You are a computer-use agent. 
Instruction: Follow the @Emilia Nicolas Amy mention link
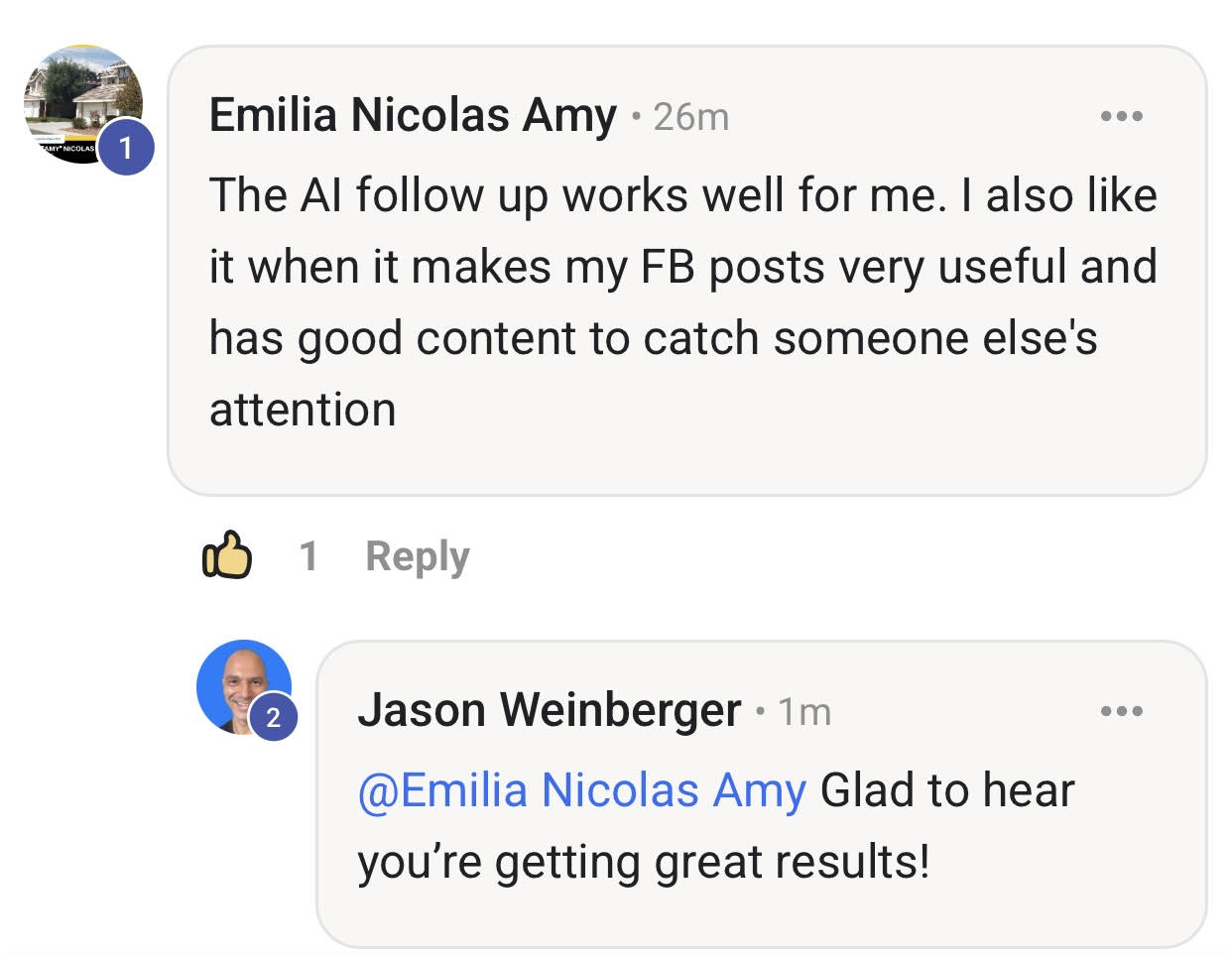(581, 790)
